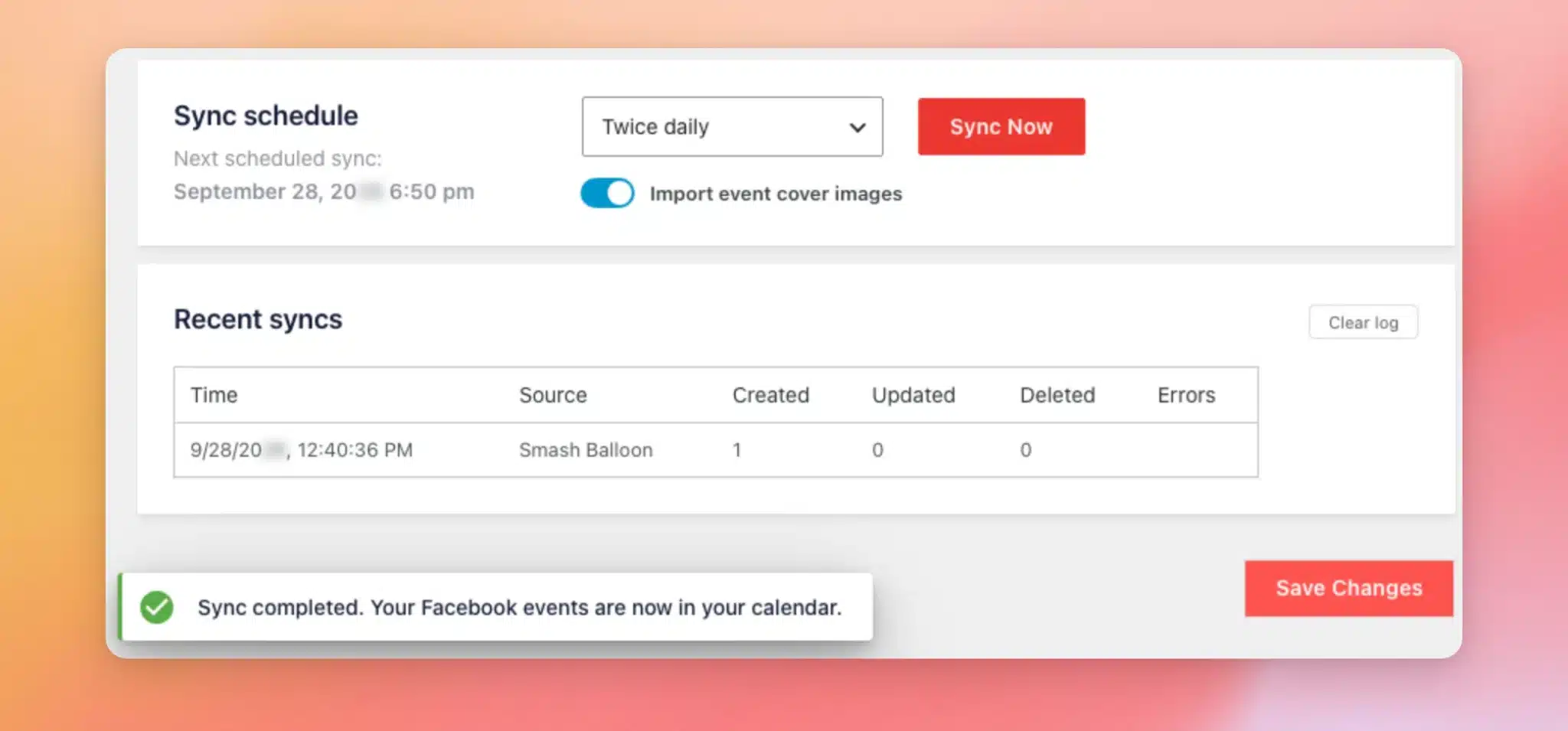Click the Time column header
This screenshot has width=1568, height=731.
pos(214,395)
